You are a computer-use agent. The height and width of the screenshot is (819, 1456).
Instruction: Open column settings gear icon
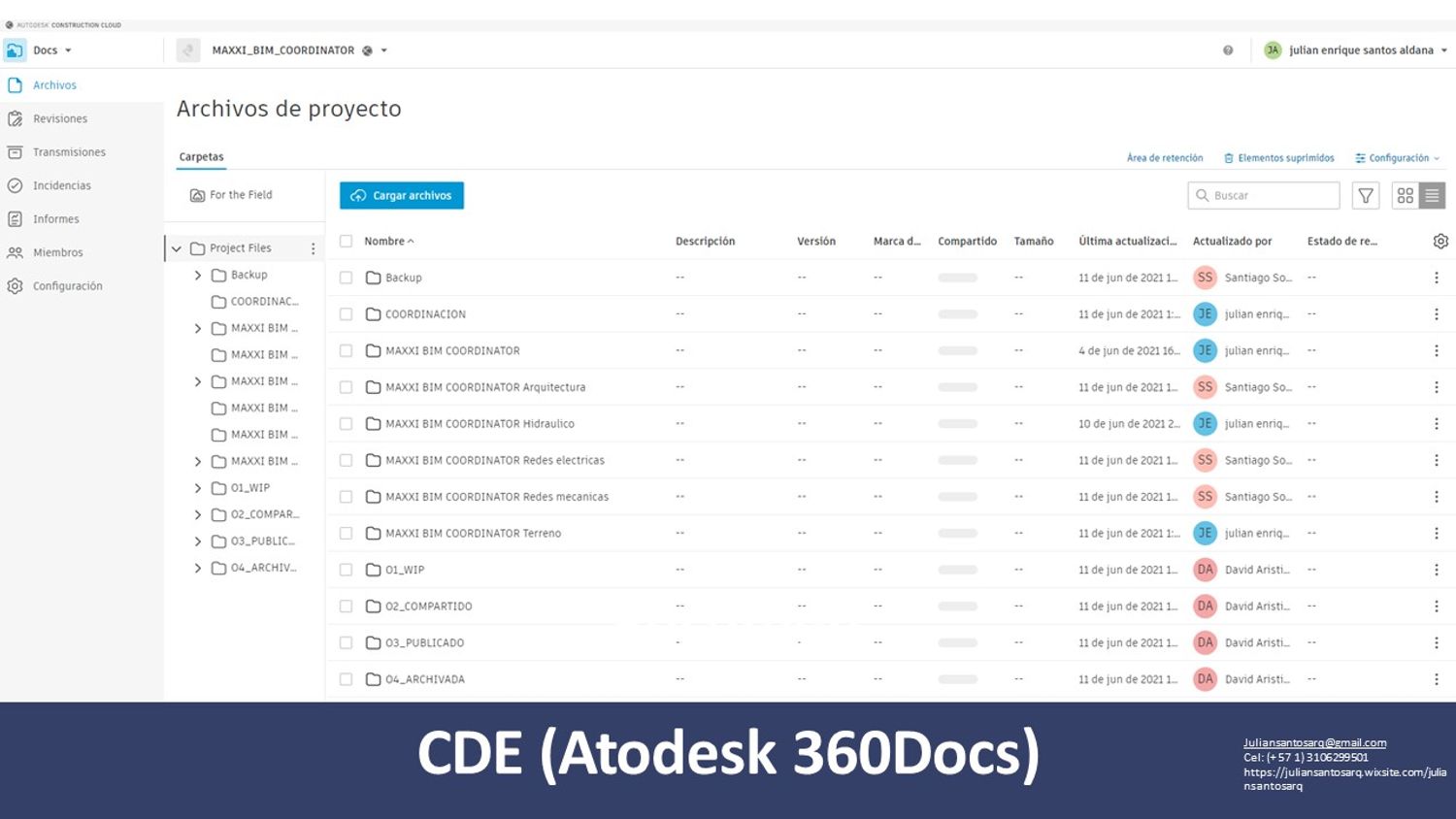point(1440,242)
